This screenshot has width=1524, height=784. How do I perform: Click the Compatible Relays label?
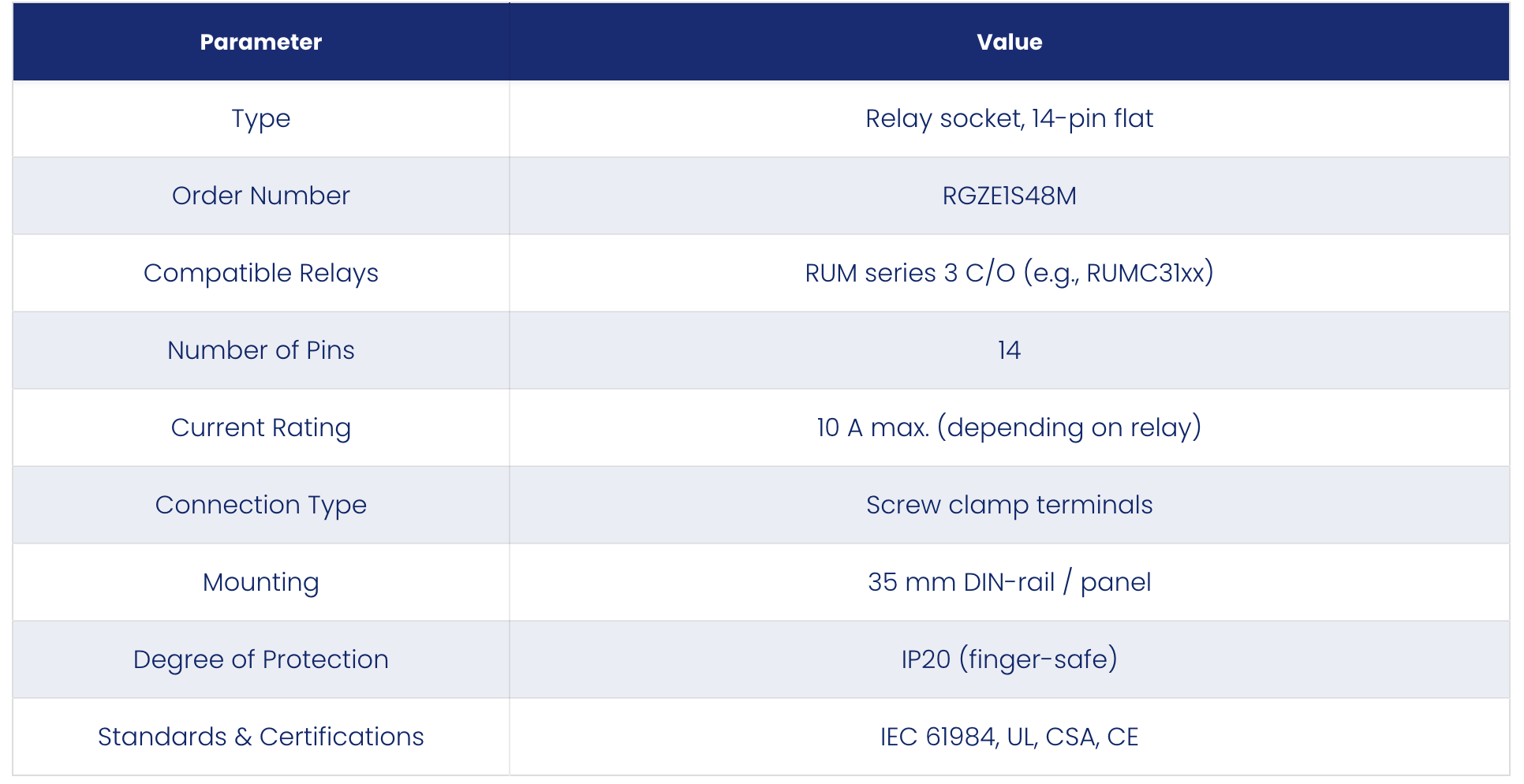click(261, 273)
